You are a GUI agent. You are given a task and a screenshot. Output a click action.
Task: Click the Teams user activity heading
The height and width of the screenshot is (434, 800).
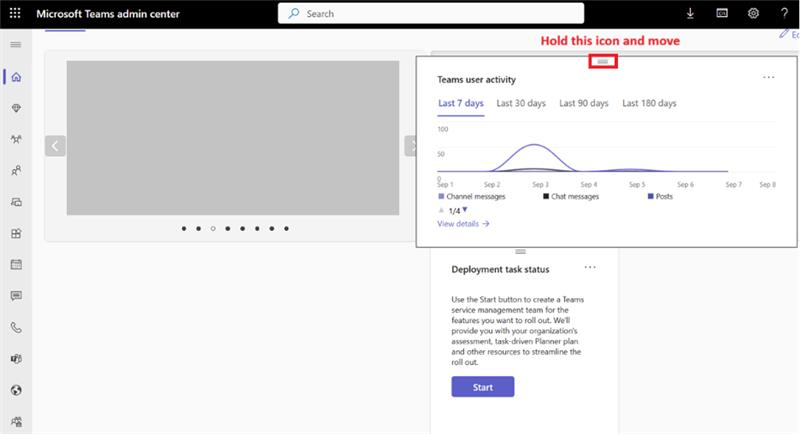tap(477, 80)
